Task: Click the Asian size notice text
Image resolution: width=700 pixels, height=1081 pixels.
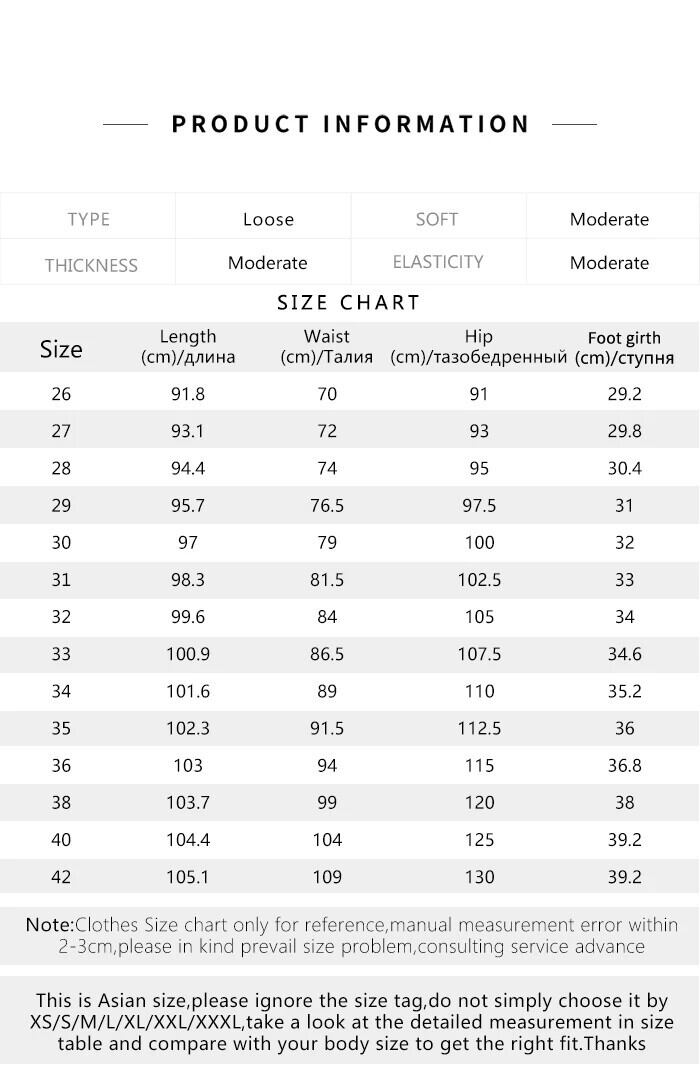Action: pos(350,1021)
